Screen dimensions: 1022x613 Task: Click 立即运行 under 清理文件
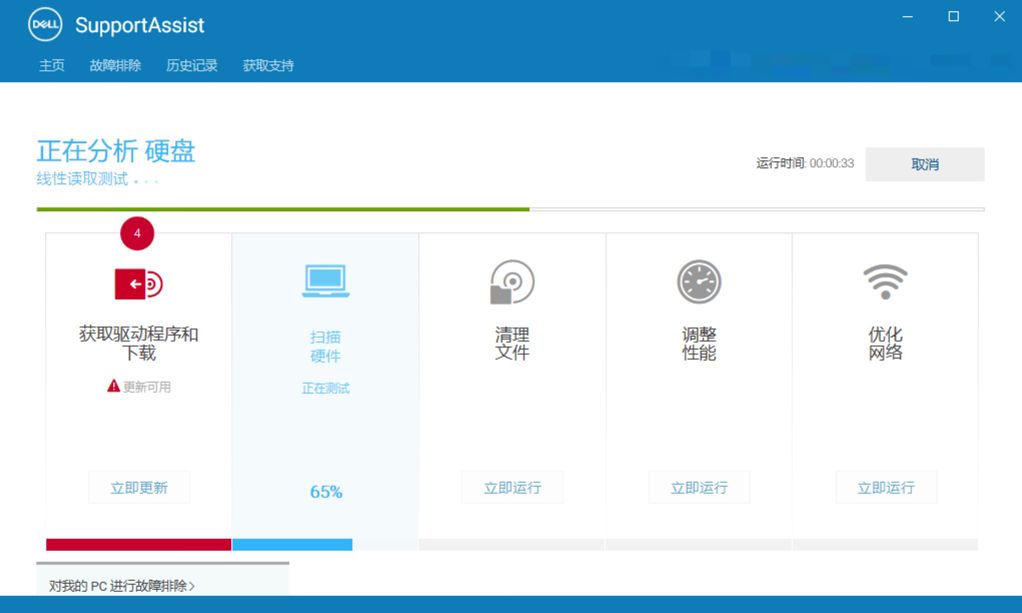coord(512,487)
